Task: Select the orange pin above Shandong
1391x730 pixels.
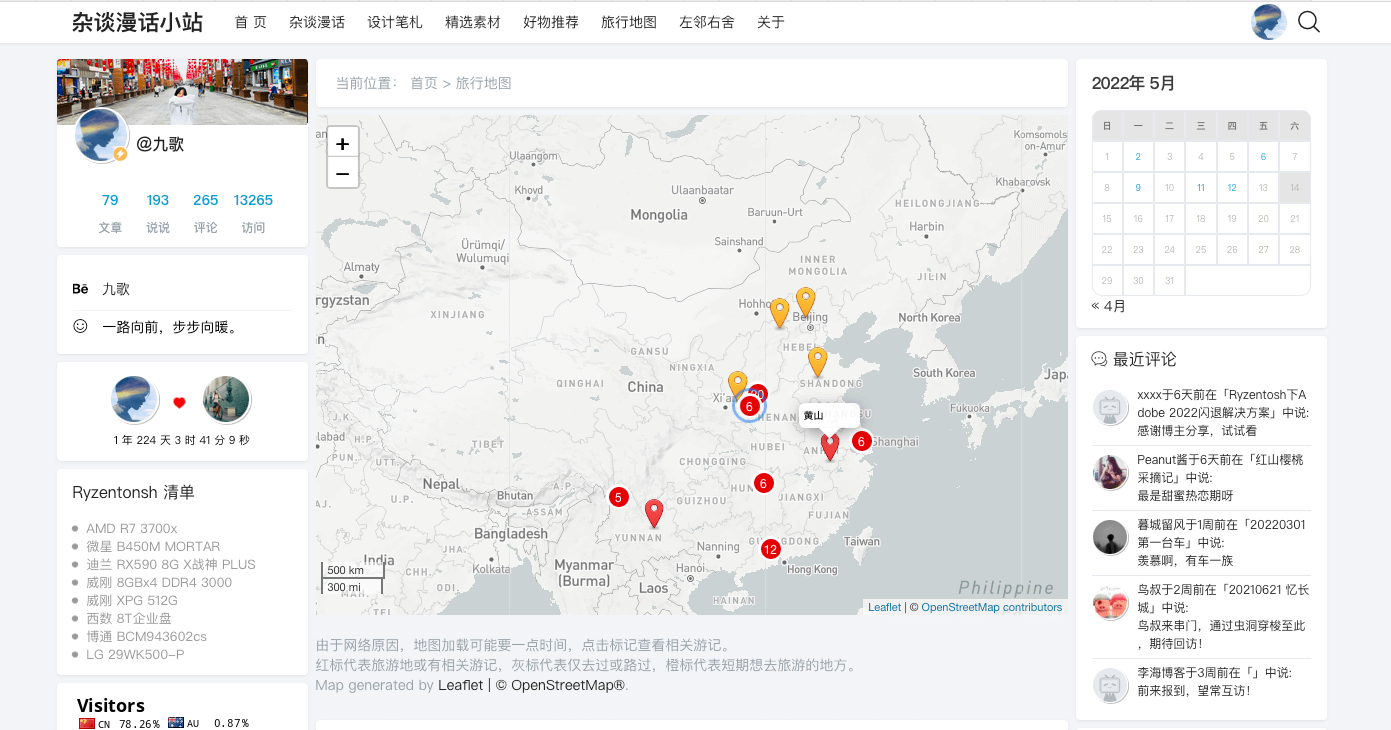Action: tap(817, 361)
